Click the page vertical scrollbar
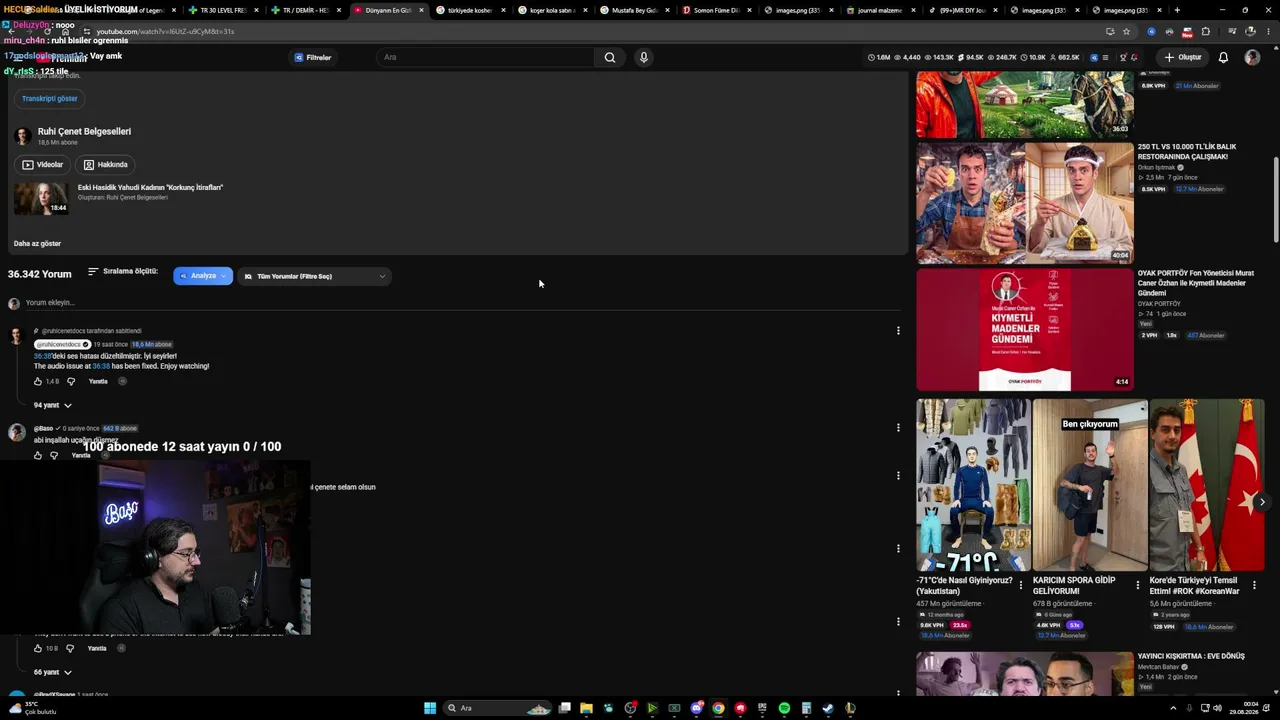Screen dimensions: 1280x720 tap(1275, 200)
